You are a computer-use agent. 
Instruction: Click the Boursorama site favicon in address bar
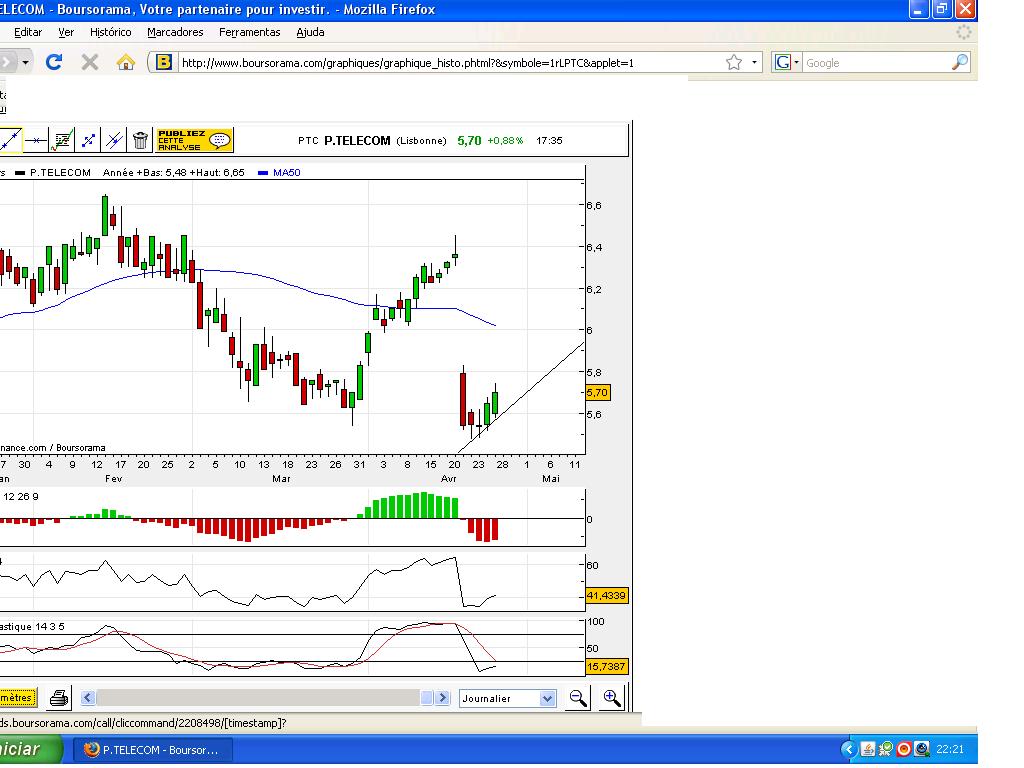click(164, 62)
